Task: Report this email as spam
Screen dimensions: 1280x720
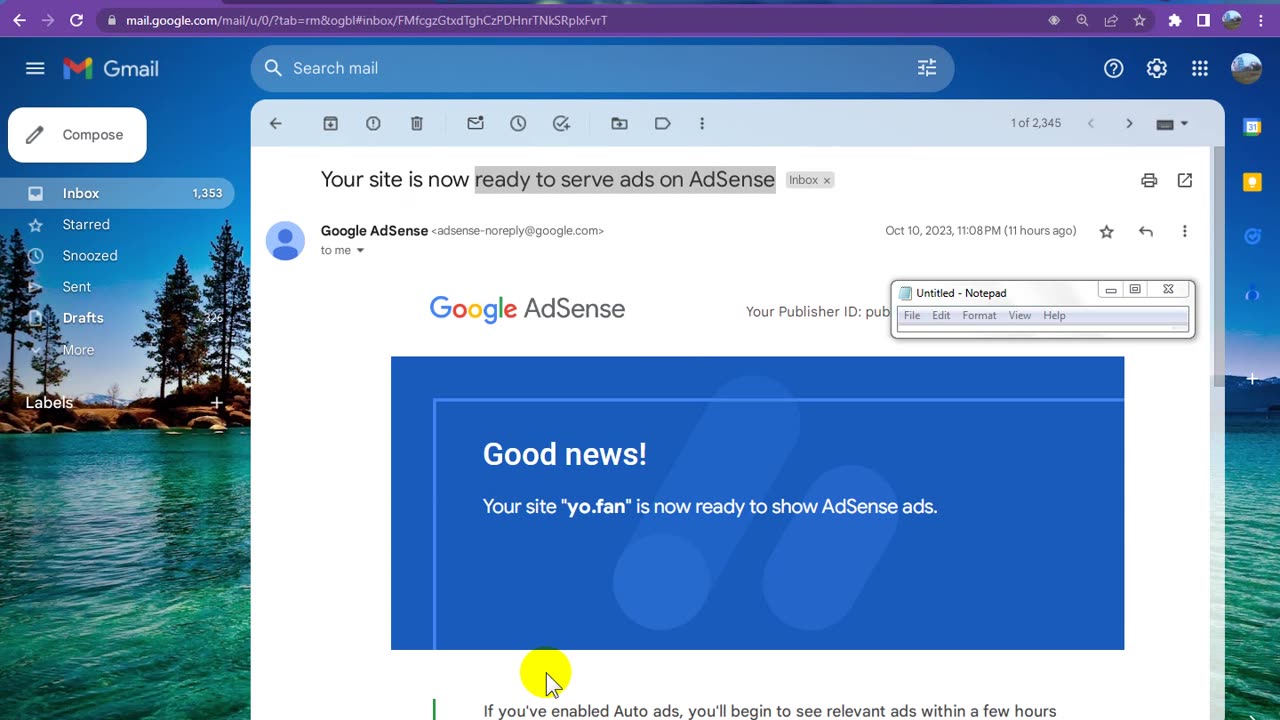Action: pyautogui.click(x=373, y=123)
